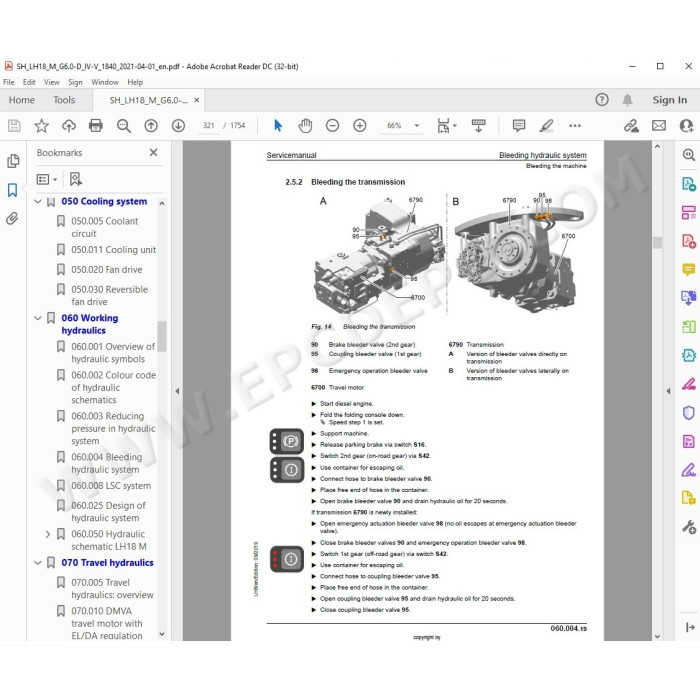Click the page number input field
This screenshot has height=700, width=700.
pyautogui.click(x=208, y=126)
